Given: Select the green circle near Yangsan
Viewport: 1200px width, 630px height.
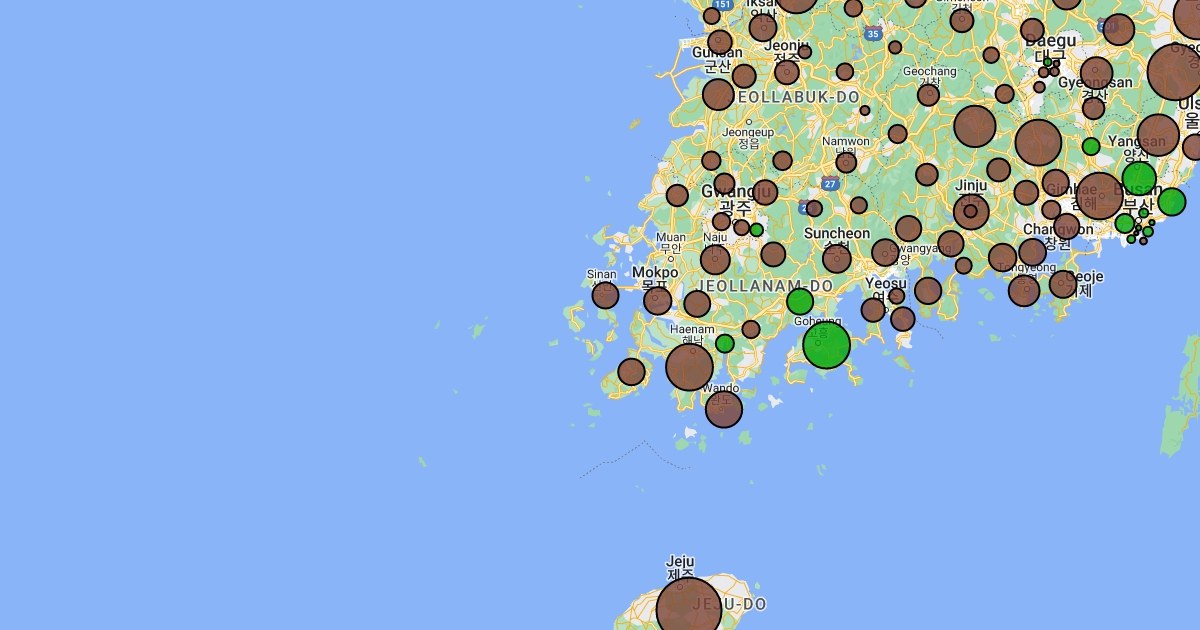Looking at the screenshot, I should point(1091,146).
